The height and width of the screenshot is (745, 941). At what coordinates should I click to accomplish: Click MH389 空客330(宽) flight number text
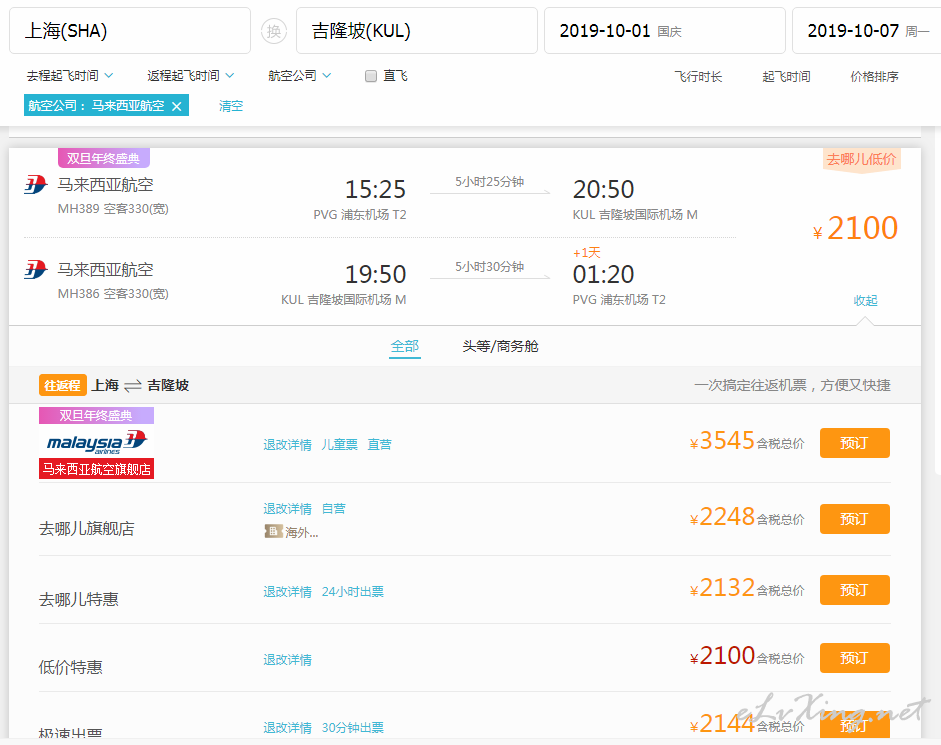(x=113, y=209)
